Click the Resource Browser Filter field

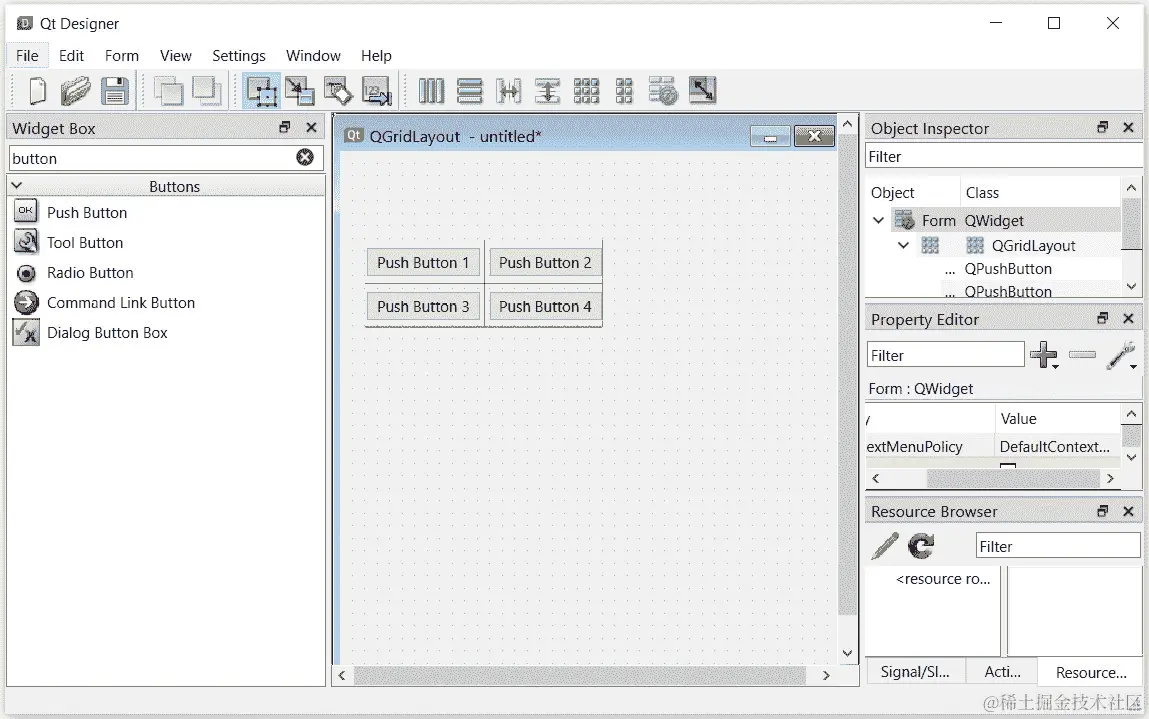tap(1058, 546)
